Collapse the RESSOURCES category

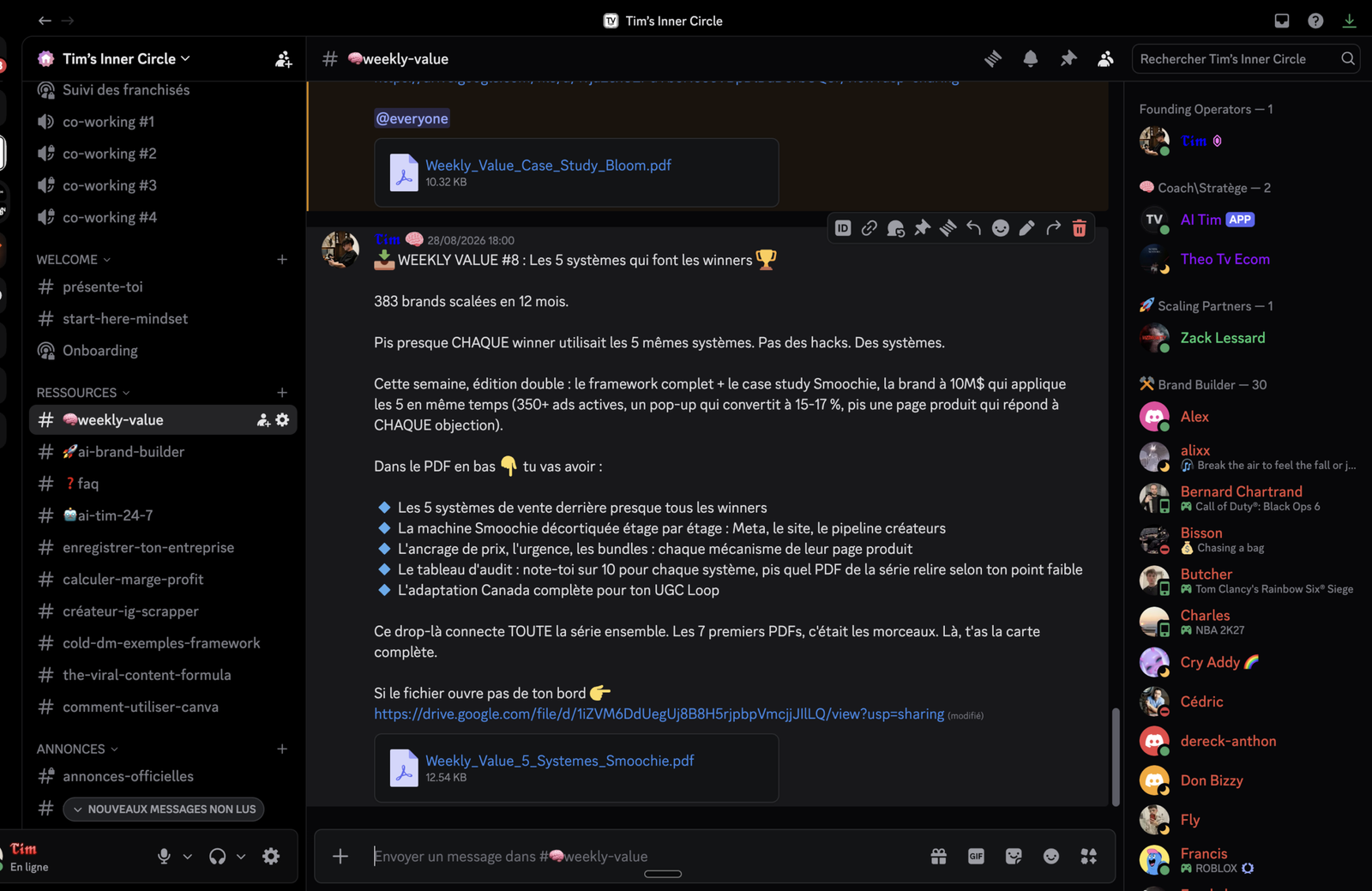tap(83, 392)
